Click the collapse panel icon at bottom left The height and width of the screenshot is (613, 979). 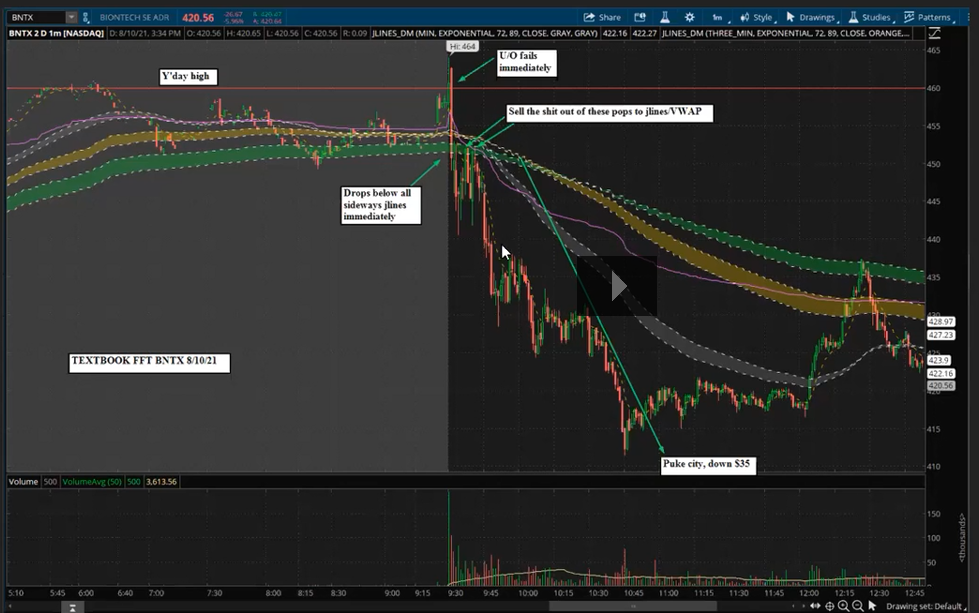[72, 607]
